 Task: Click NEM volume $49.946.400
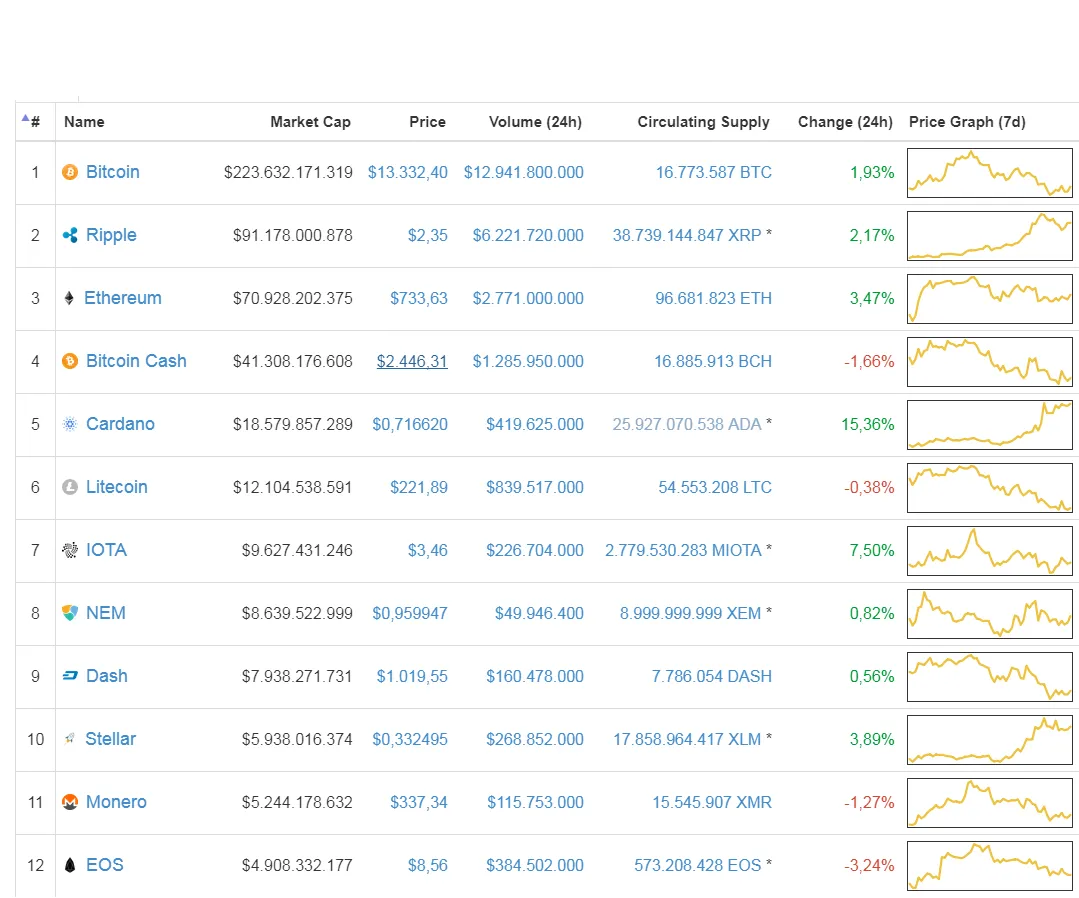click(x=540, y=613)
